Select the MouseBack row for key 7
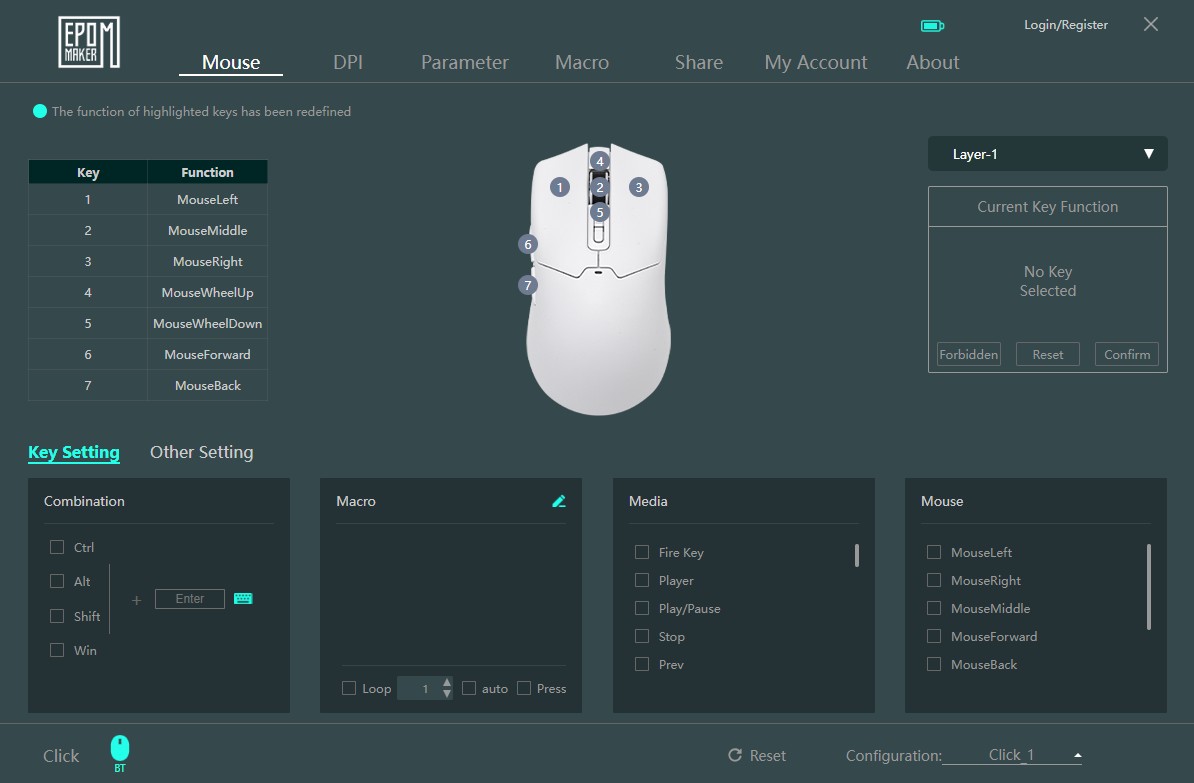Image resolution: width=1194 pixels, height=783 pixels. click(x=148, y=385)
